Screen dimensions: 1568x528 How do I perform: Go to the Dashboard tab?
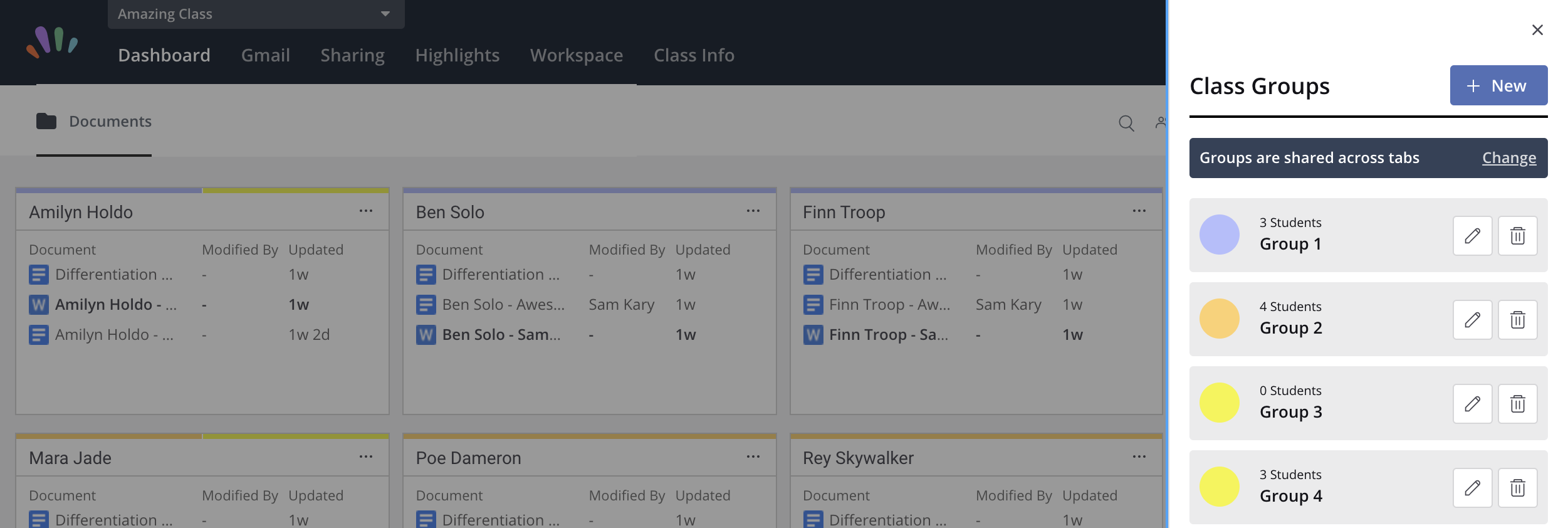(164, 55)
